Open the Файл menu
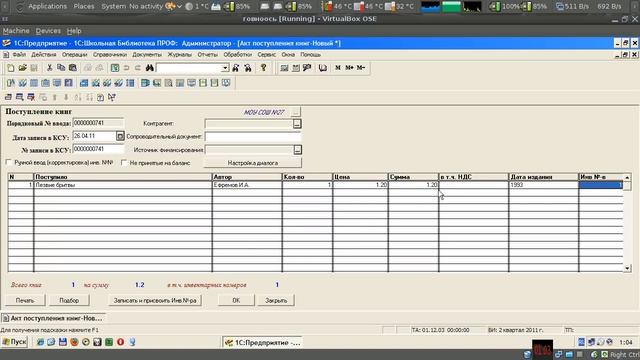Screen dimensions: 640x360 19,55
